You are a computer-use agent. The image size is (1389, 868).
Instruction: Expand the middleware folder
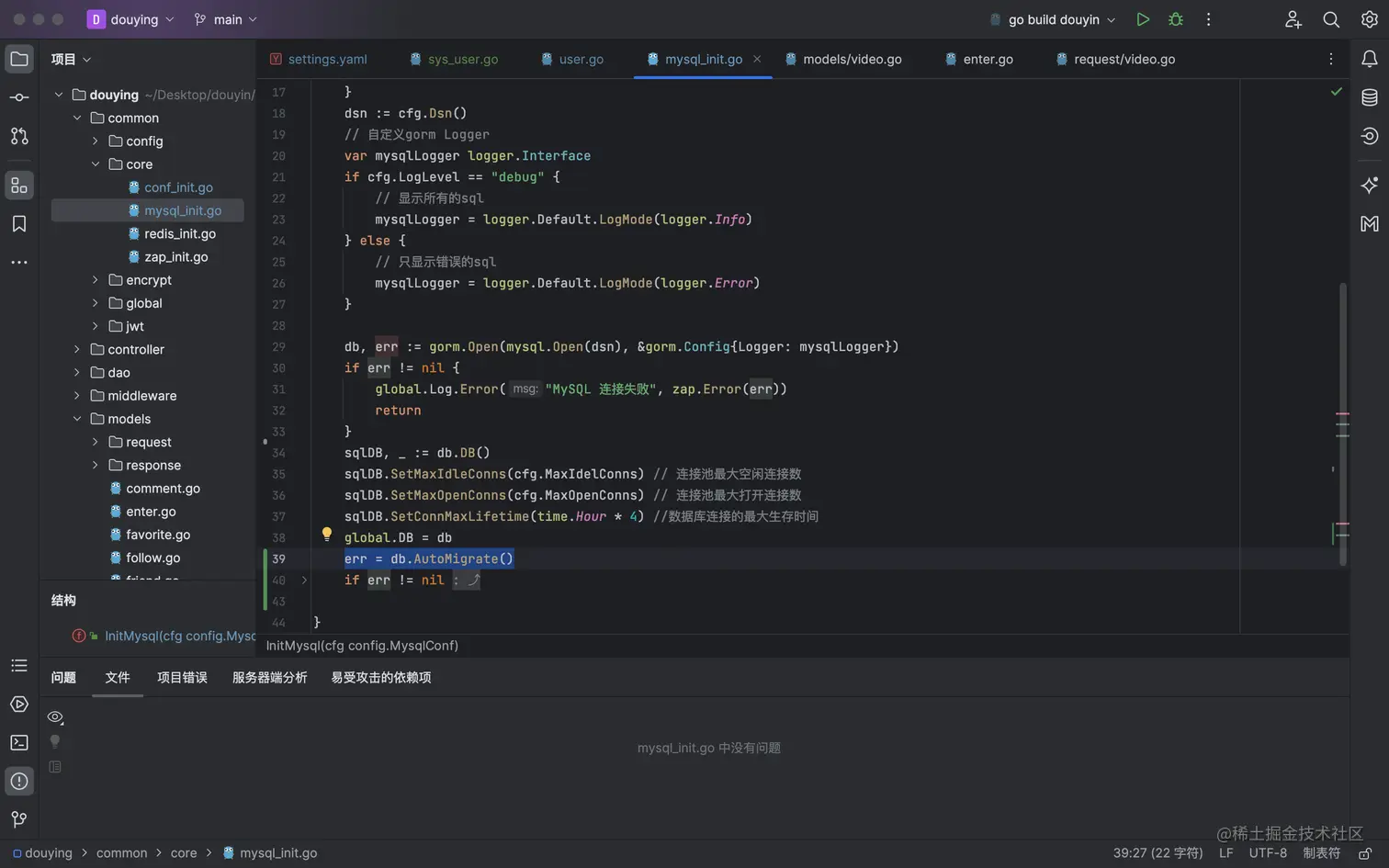point(77,396)
